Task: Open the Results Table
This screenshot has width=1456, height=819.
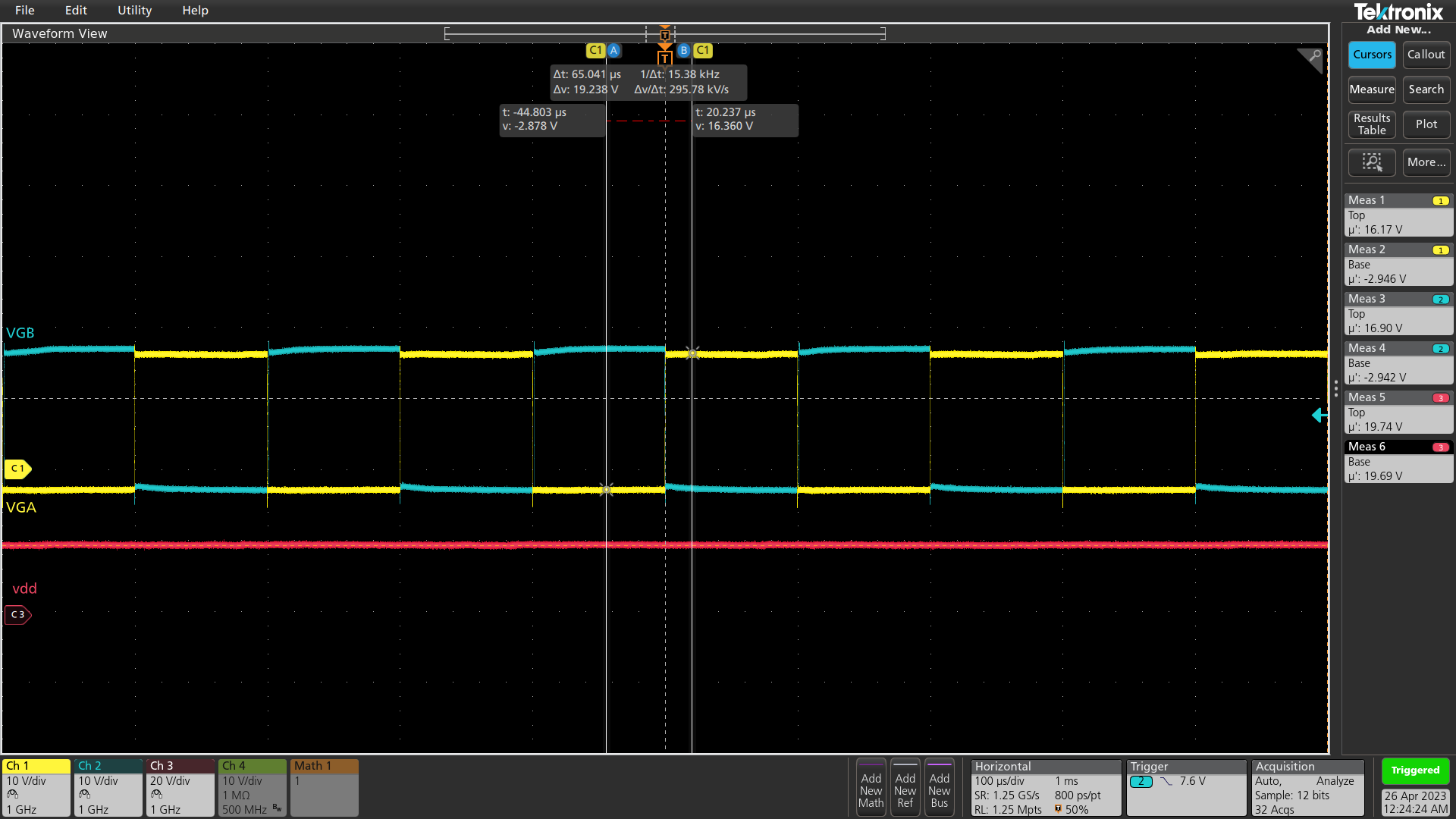Action: [1371, 124]
